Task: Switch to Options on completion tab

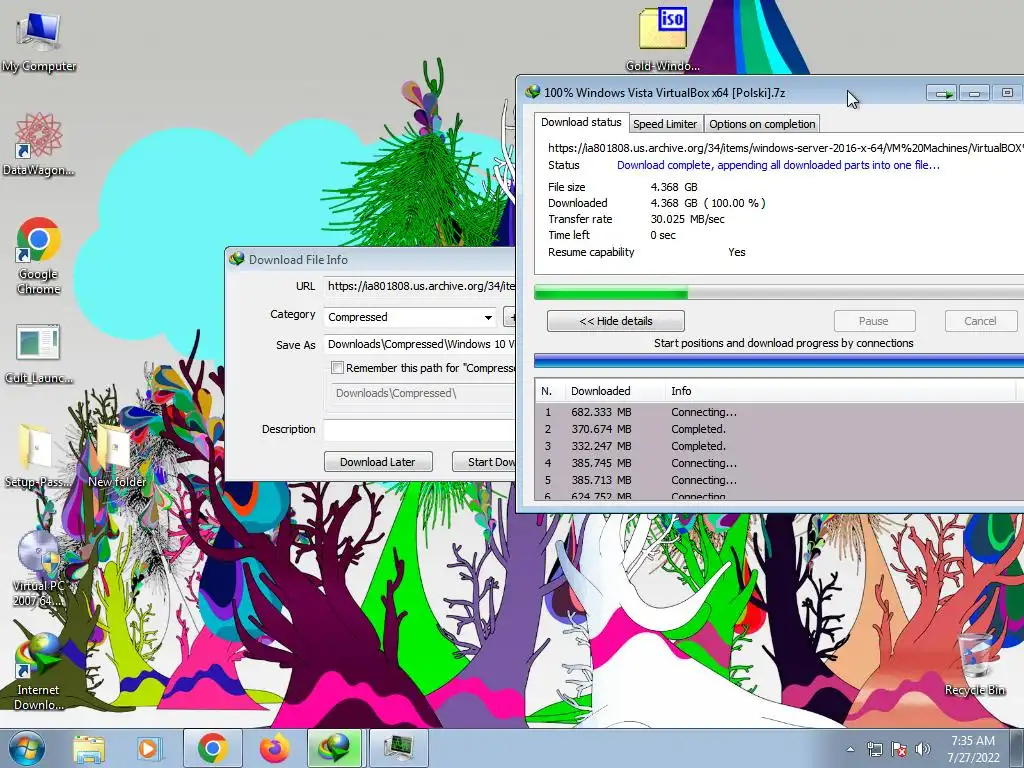Action: point(762,124)
